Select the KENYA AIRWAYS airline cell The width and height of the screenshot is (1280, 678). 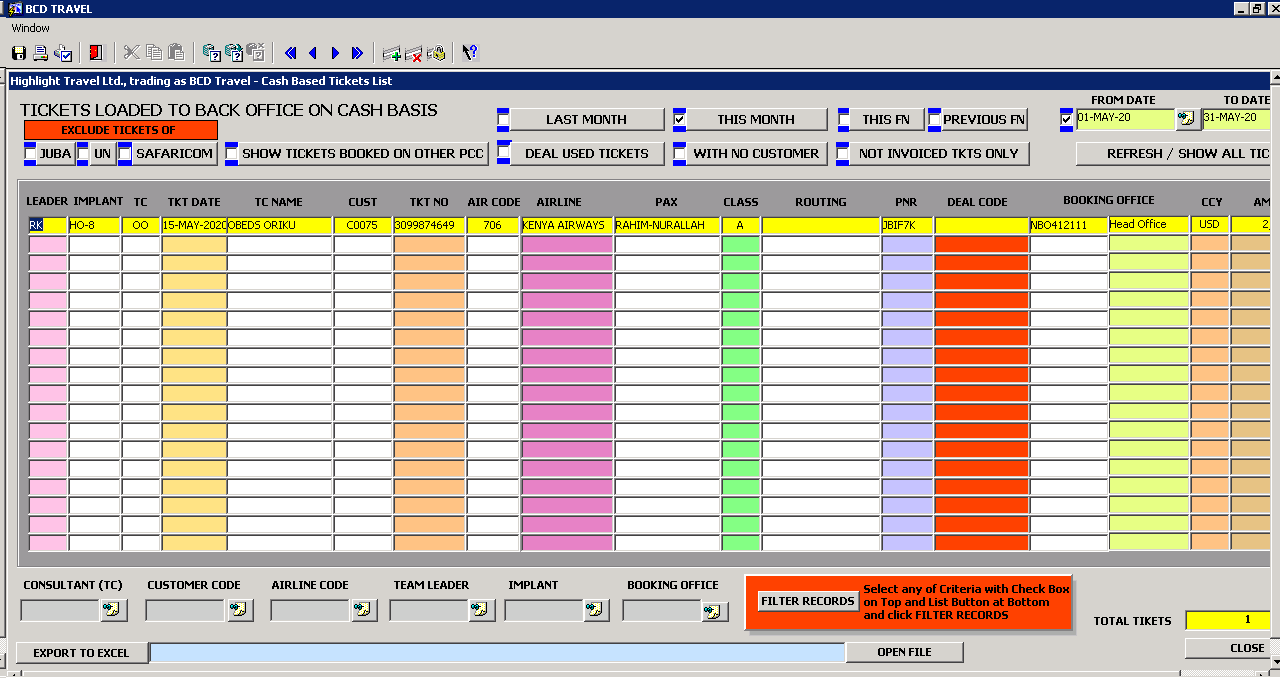click(567, 226)
